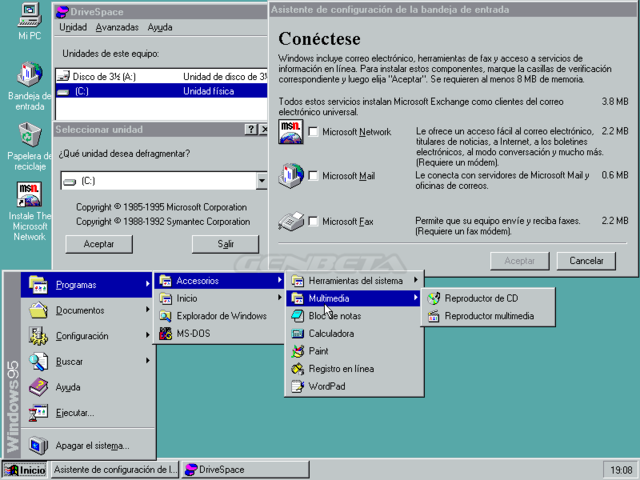Click Cancelar in Conéctese wizard
Viewport: 640px width, 480px height.
click(x=586, y=261)
